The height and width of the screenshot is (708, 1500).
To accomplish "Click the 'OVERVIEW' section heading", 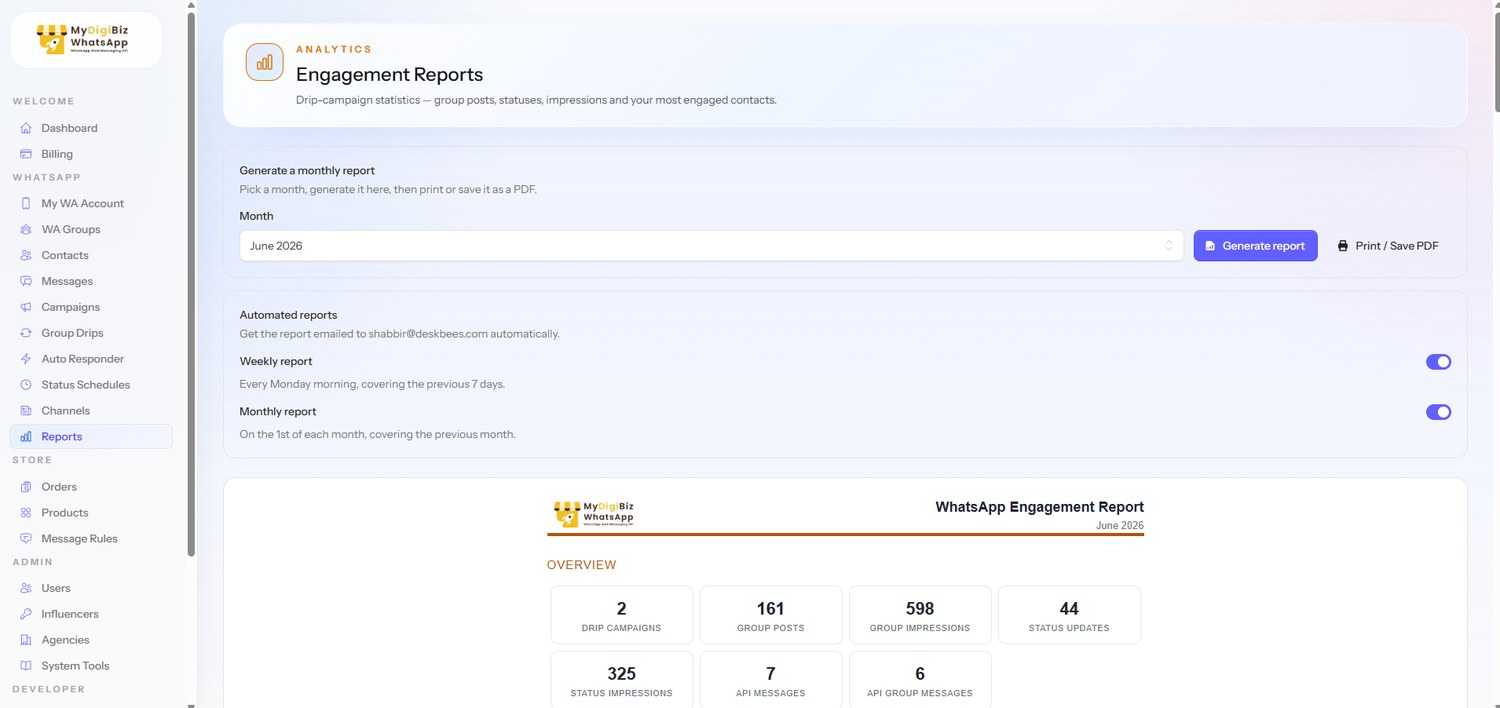I will click(x=581, y=565).
